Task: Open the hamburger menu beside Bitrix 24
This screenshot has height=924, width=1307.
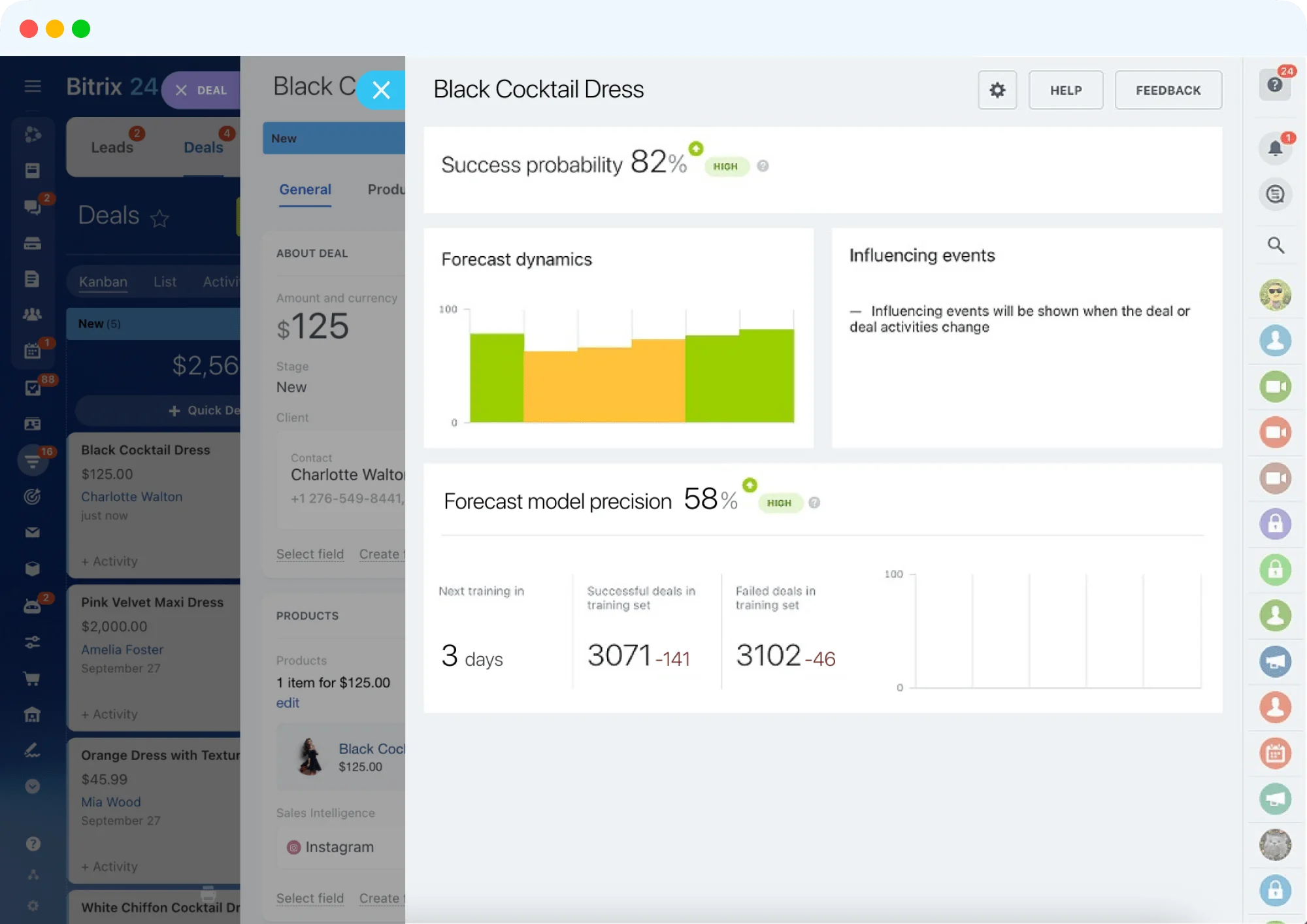Action: [x=33, y=86]
